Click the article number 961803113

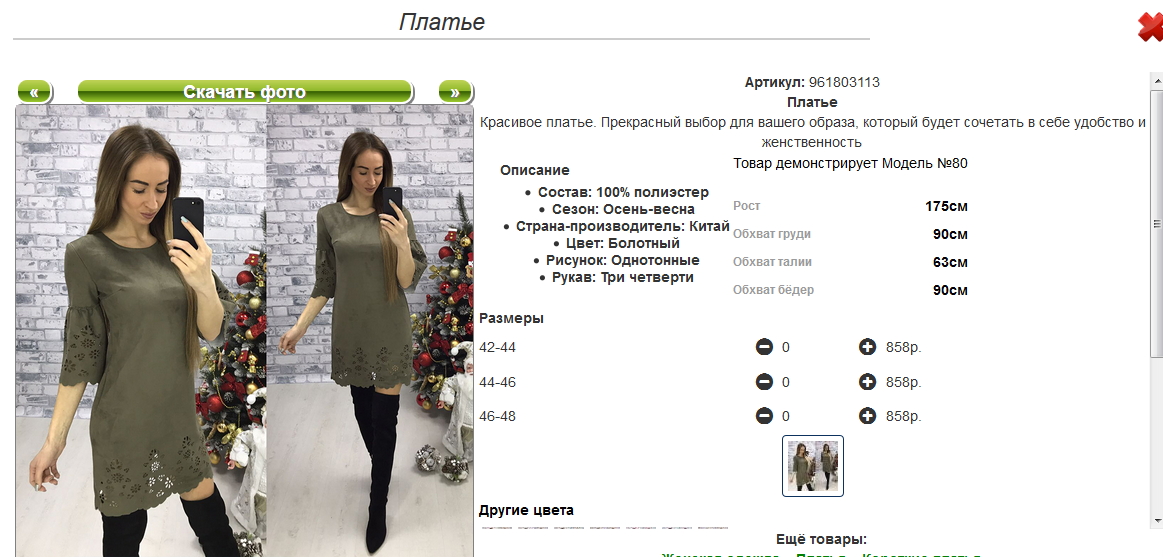(x=844, y=82)
